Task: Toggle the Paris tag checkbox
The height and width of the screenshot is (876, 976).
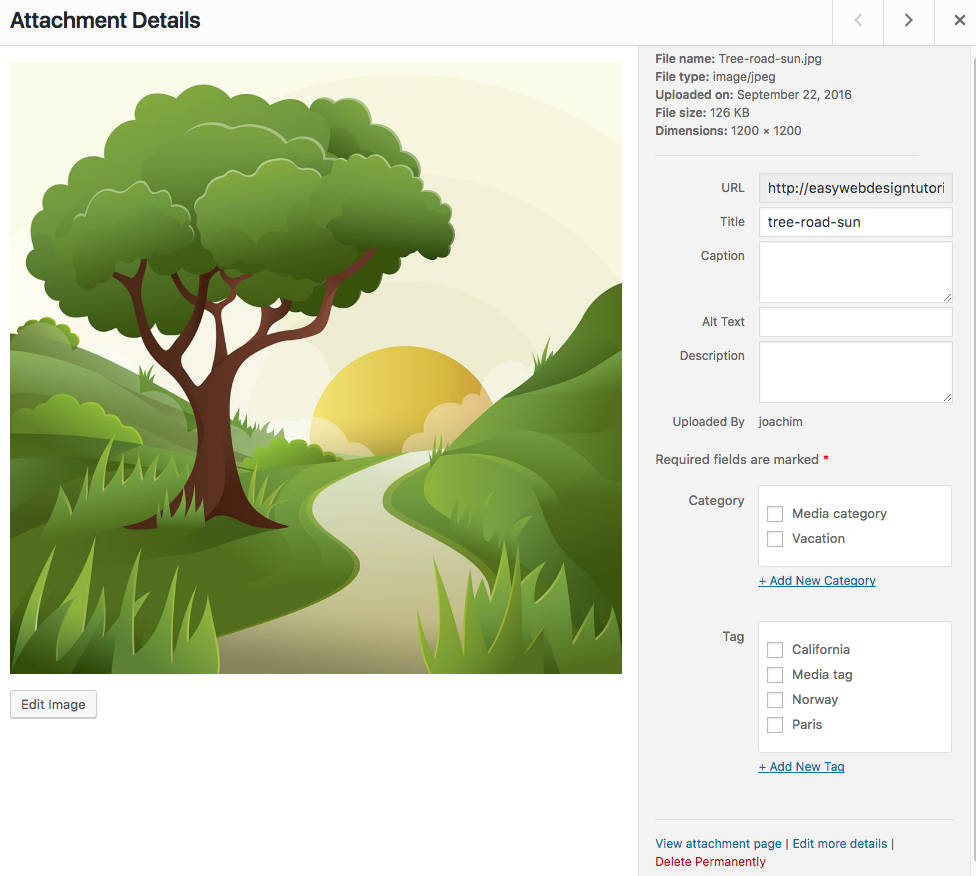Action: pyautogui.click(x=775, y=725)
